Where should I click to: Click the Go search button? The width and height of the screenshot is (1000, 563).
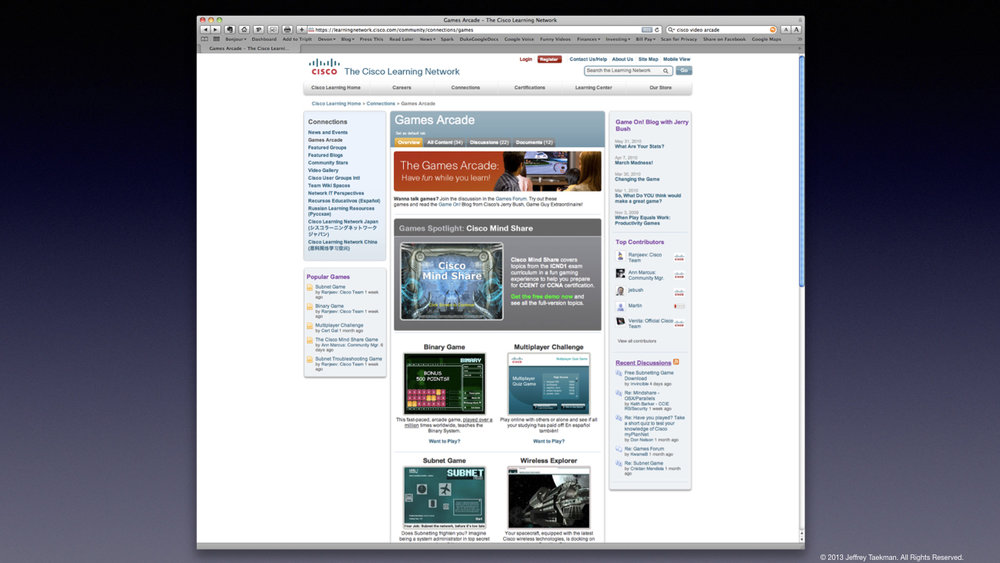coord(684,71)
